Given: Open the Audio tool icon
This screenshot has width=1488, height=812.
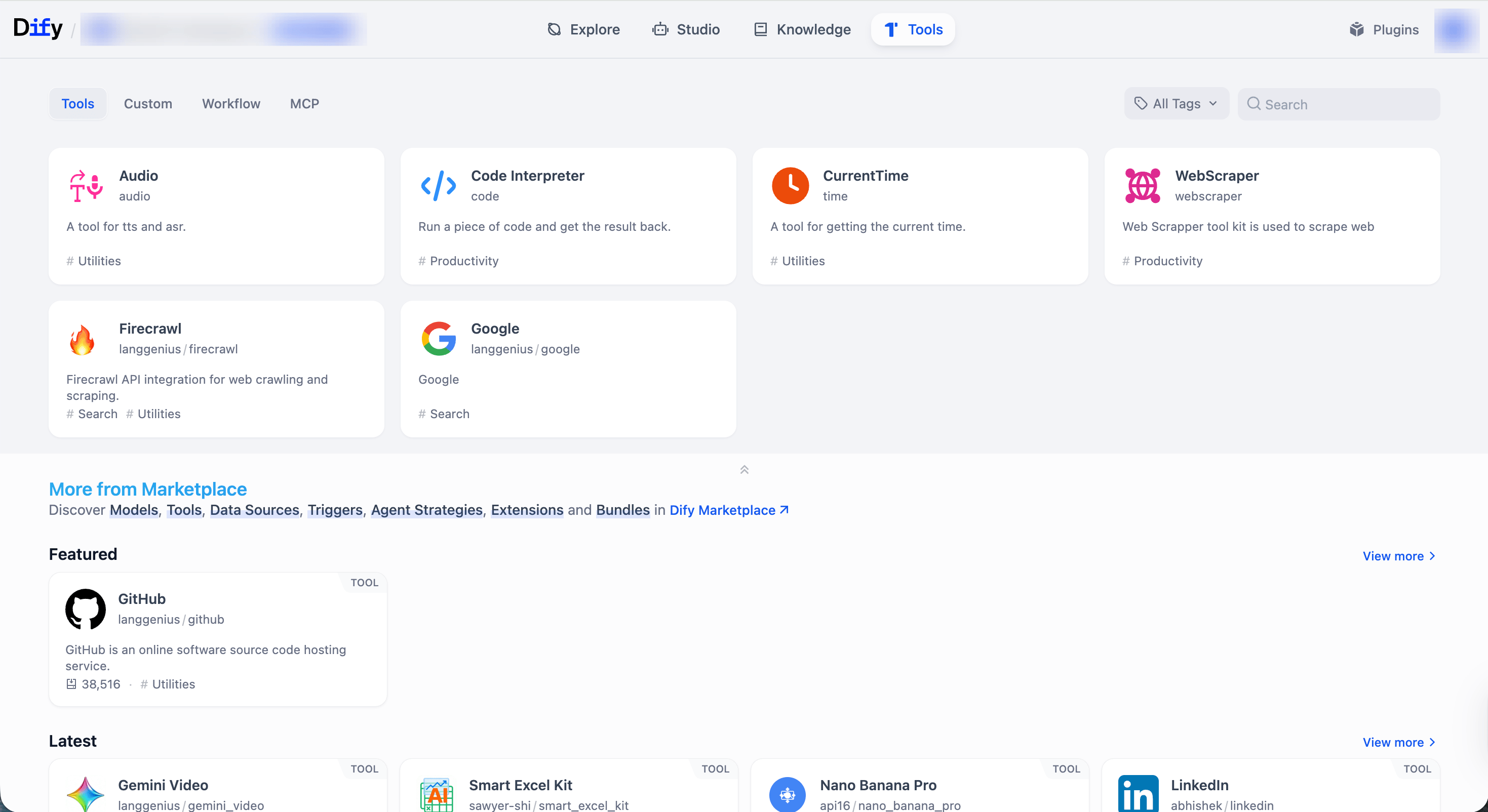Looking at the screenshot, I should click(x=86, y=186).
